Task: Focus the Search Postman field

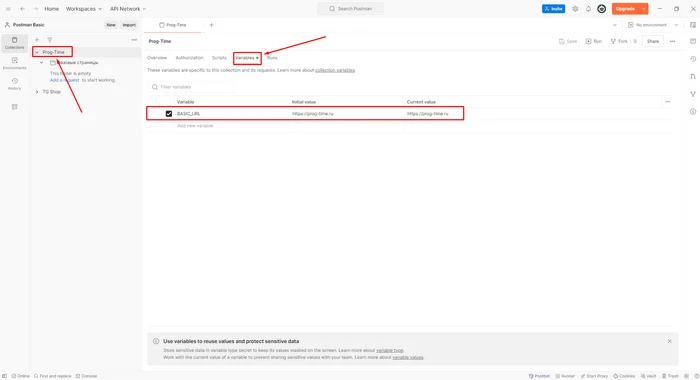Action: [350, 9]
